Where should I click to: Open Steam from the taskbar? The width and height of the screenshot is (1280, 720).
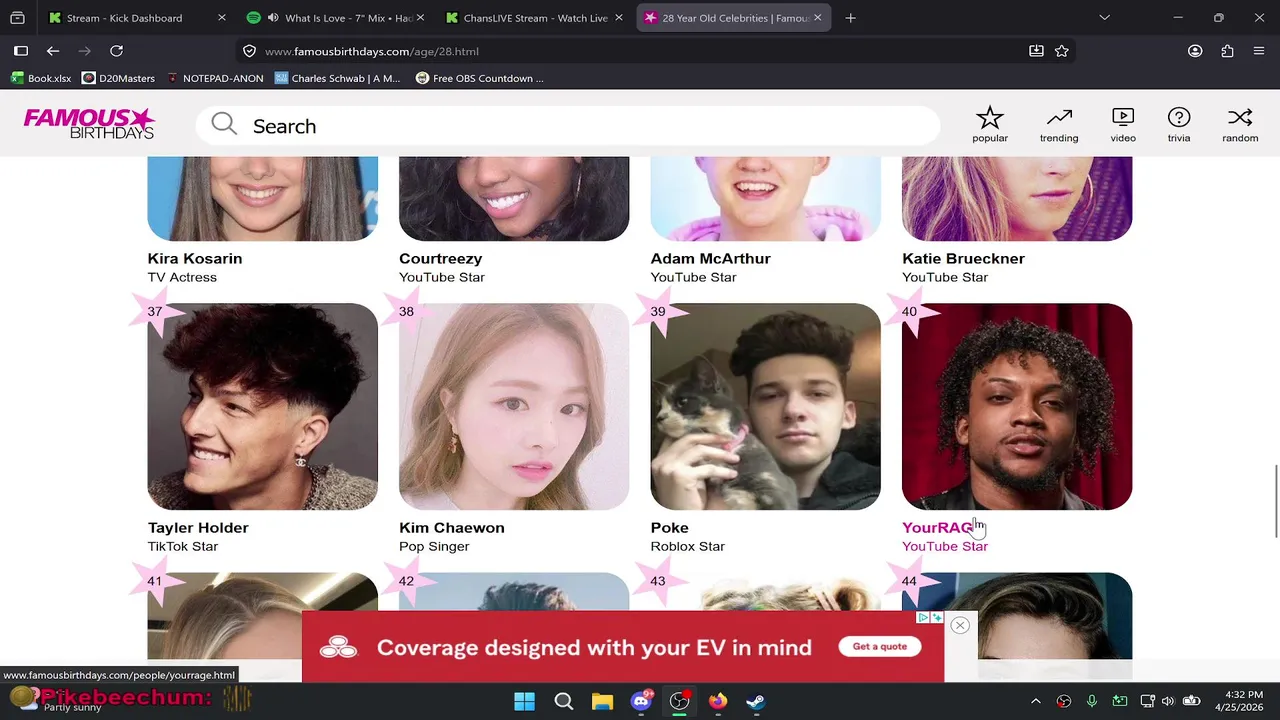click(x=756, y=701)
